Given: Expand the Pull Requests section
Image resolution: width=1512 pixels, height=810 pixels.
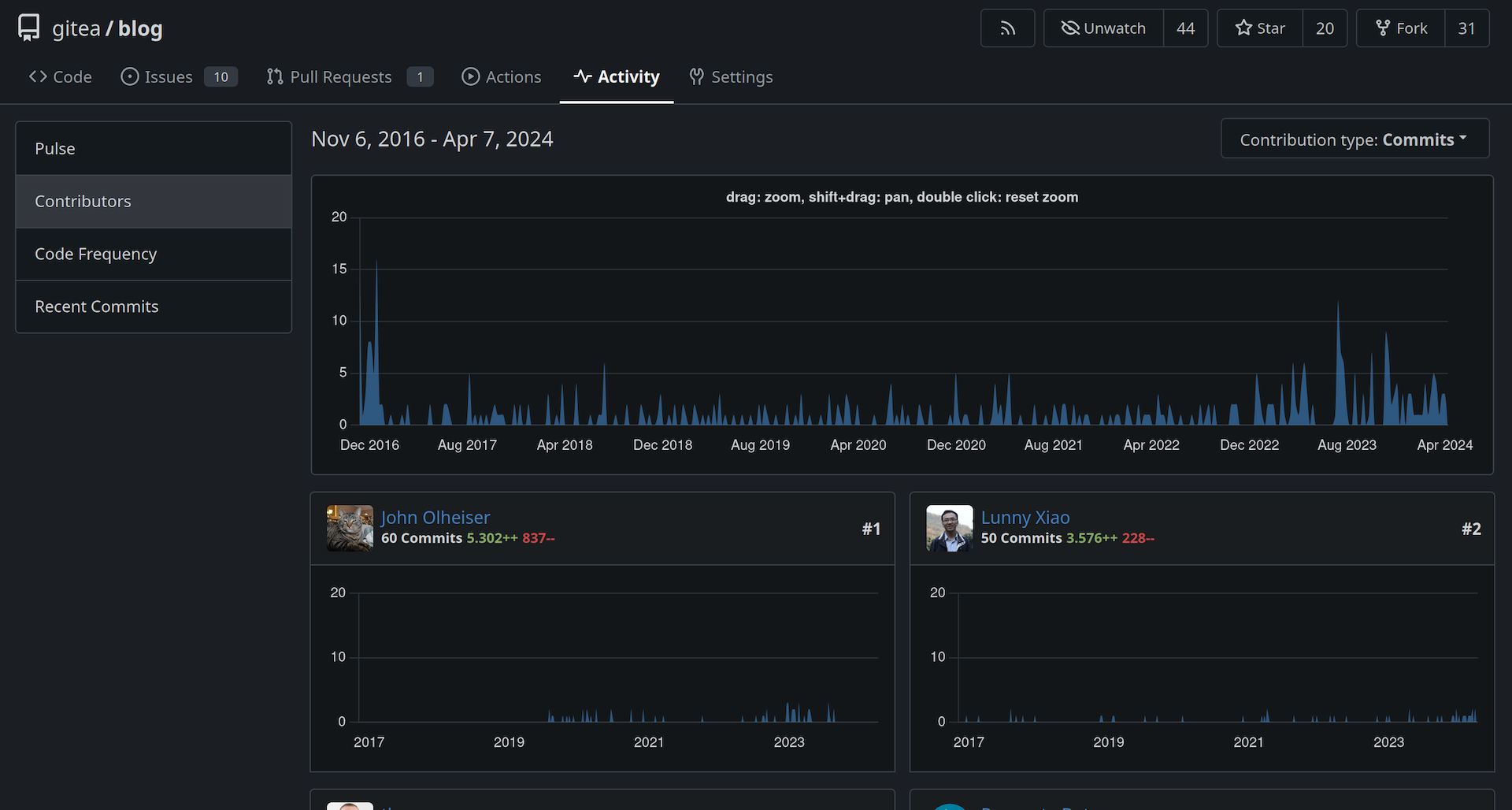Looking at the screenshot, I should click(340, 76).
